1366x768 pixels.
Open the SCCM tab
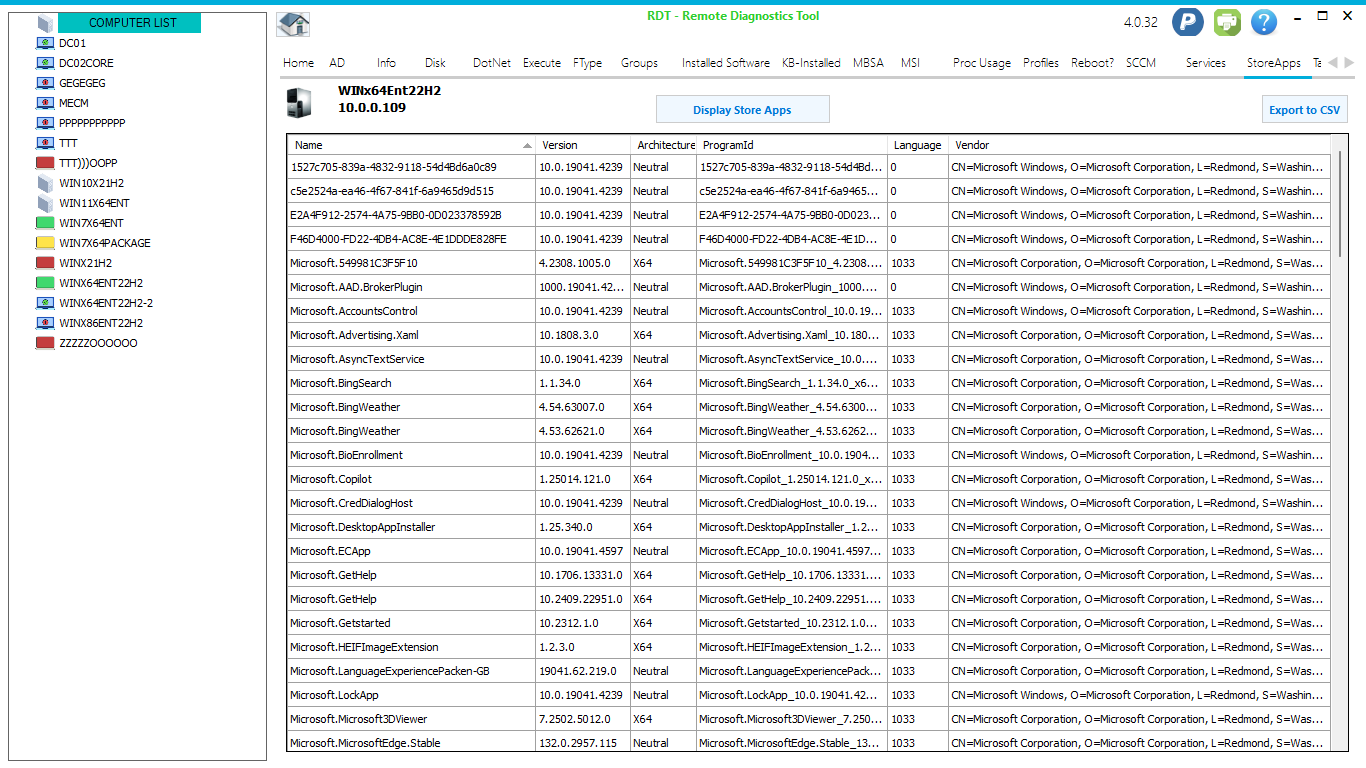pyautogui.click(x=1141, y=62)
